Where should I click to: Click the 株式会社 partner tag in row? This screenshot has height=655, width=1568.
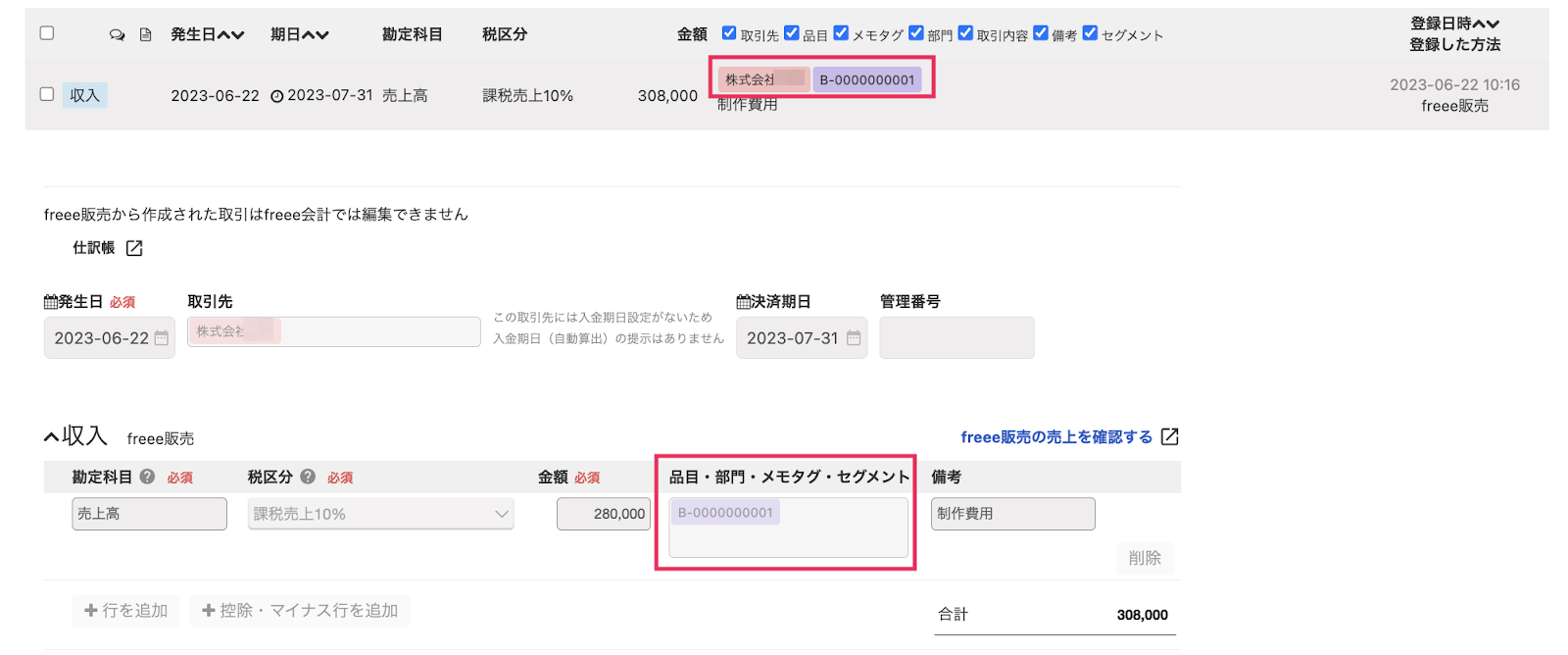[763, 79]
